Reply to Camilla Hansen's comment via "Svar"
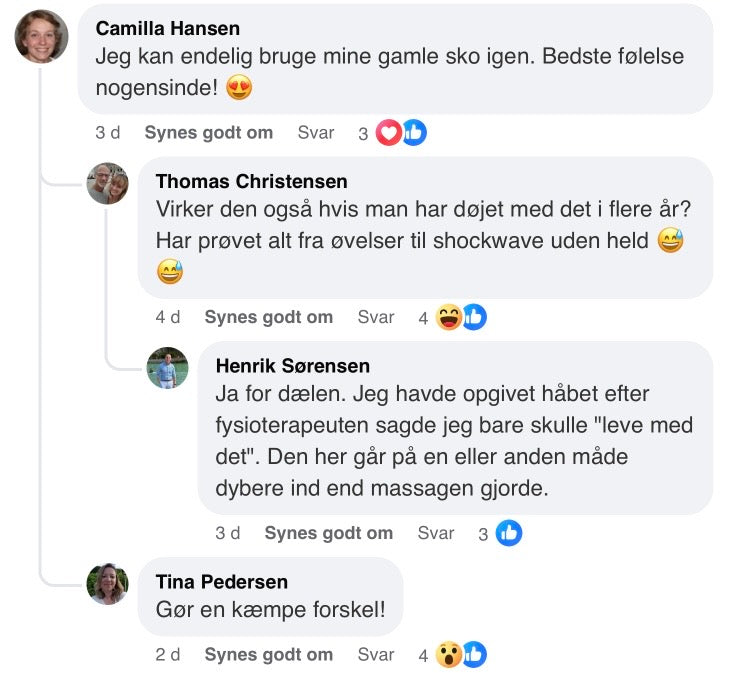This screenshot has height=673, width=731. pyautogui.click(x=316, y=133)
